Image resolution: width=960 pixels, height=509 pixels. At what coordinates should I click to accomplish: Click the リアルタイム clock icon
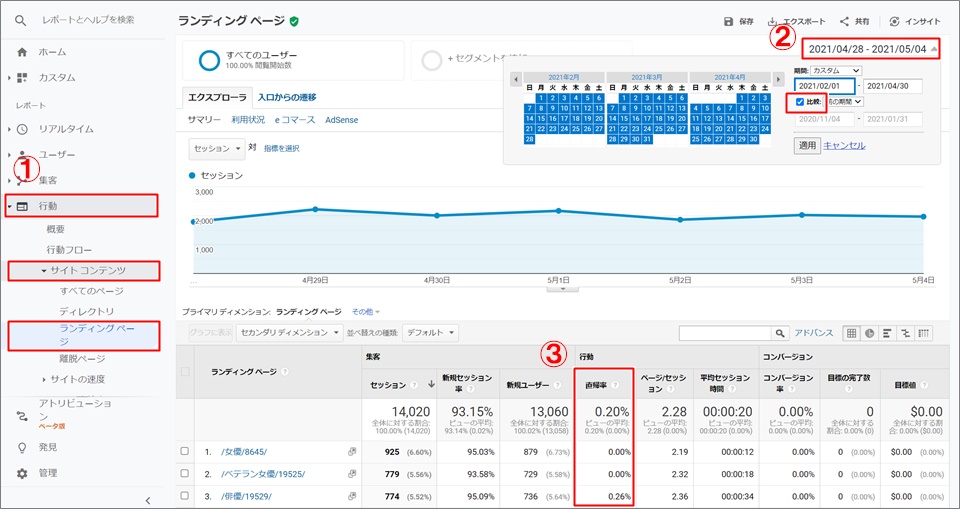22,129
